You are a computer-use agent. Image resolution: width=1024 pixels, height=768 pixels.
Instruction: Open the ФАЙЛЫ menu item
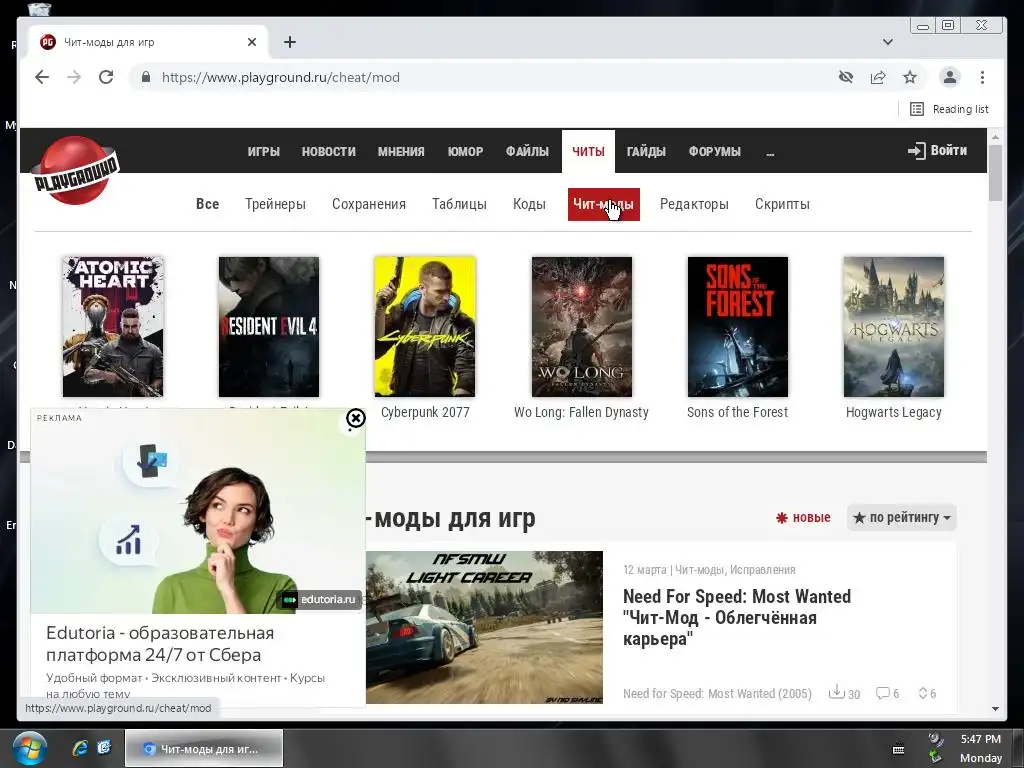pos(527,152)
